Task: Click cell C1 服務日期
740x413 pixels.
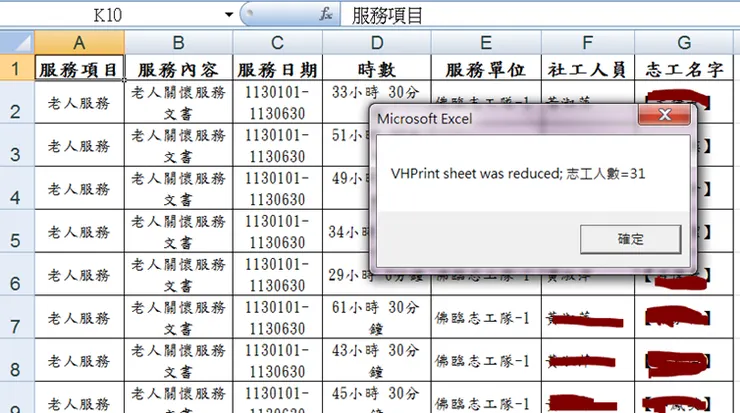Action: [x=278, y=68]
